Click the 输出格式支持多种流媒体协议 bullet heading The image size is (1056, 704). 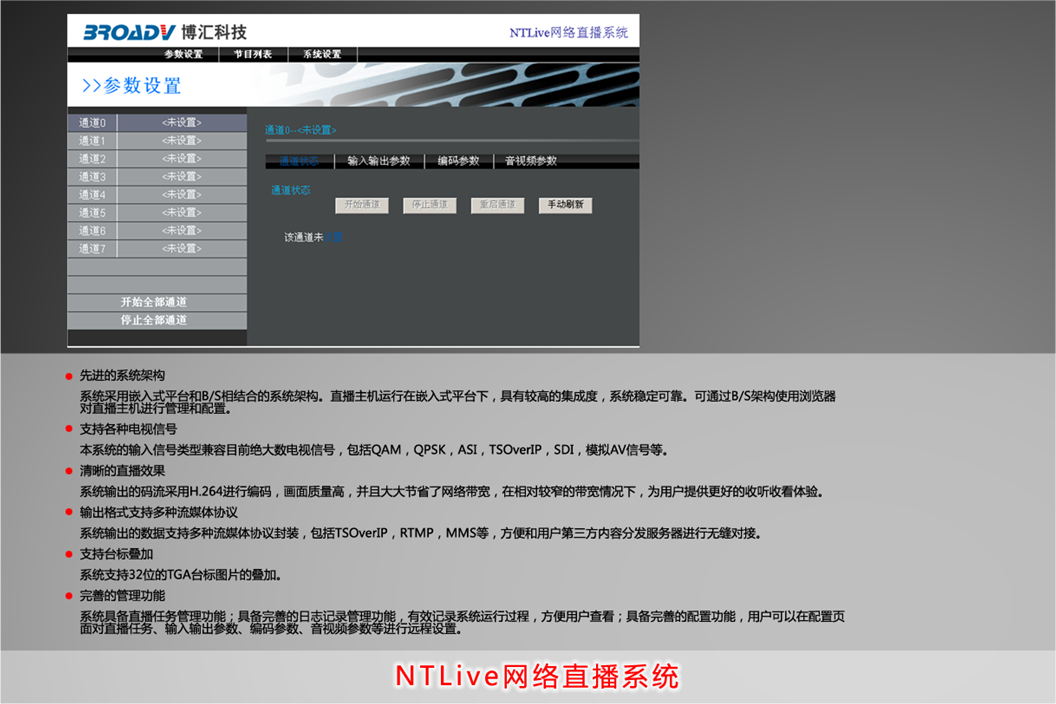(159, 513)
